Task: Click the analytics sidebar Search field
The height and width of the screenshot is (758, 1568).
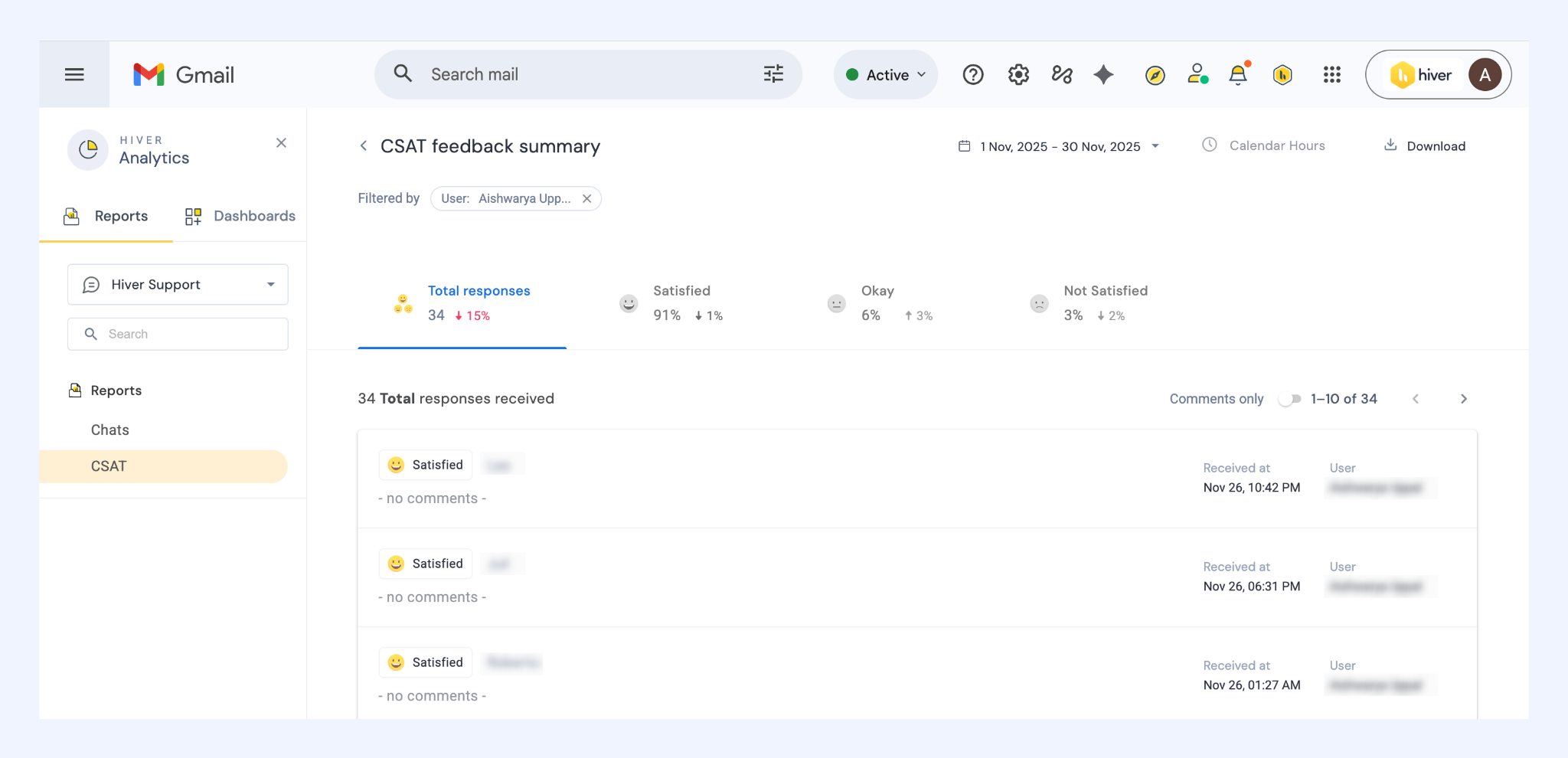Action: coord(178,334)
